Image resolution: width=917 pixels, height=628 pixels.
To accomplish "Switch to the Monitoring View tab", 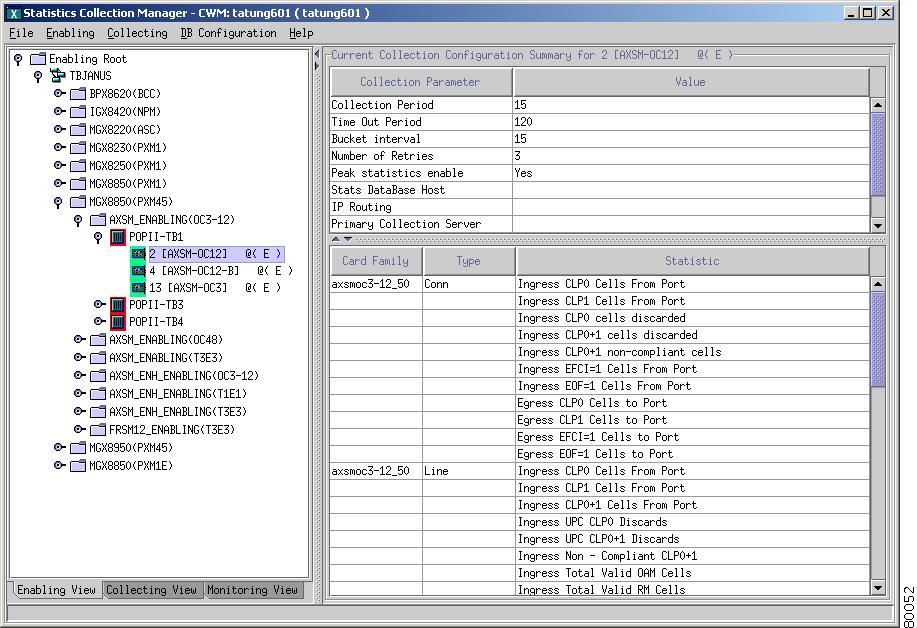I will (252, 590).
